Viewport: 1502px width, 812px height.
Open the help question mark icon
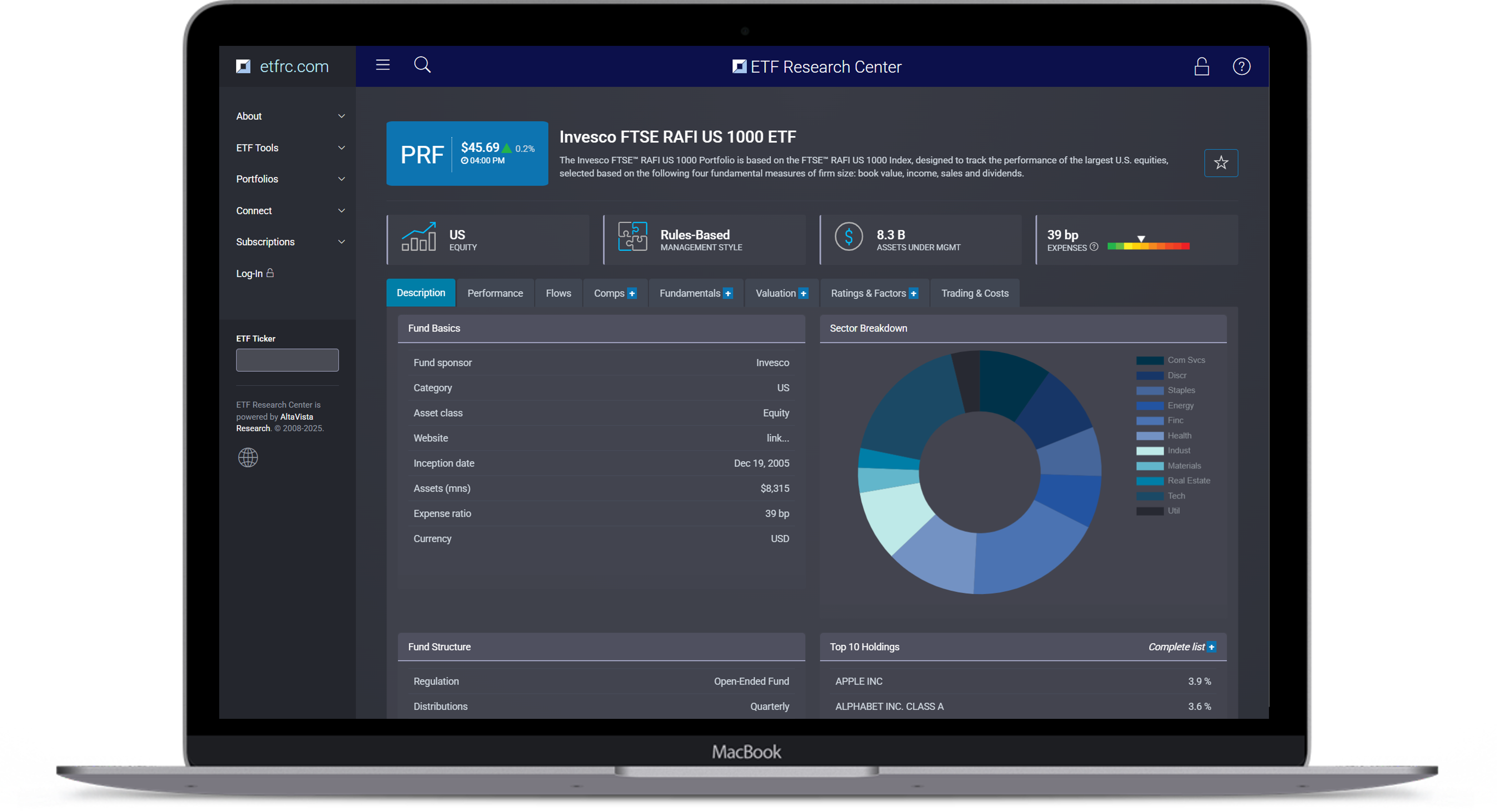coord(1241,67)
